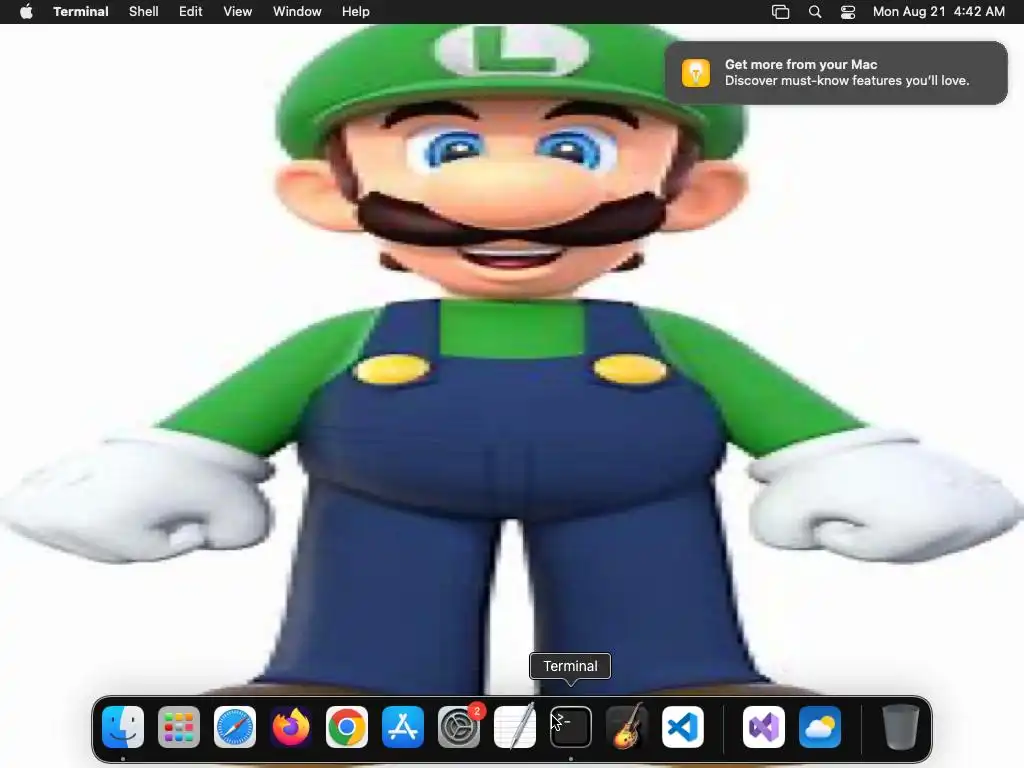Click the Terminal Dock icon
1024x768 pixels.
coord(571,727)
